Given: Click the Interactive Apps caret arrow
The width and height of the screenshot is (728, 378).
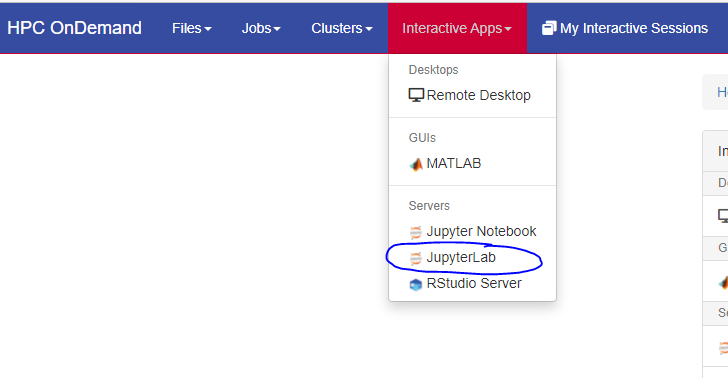Looking at the screenshot, I should click(x=508, y=29).
